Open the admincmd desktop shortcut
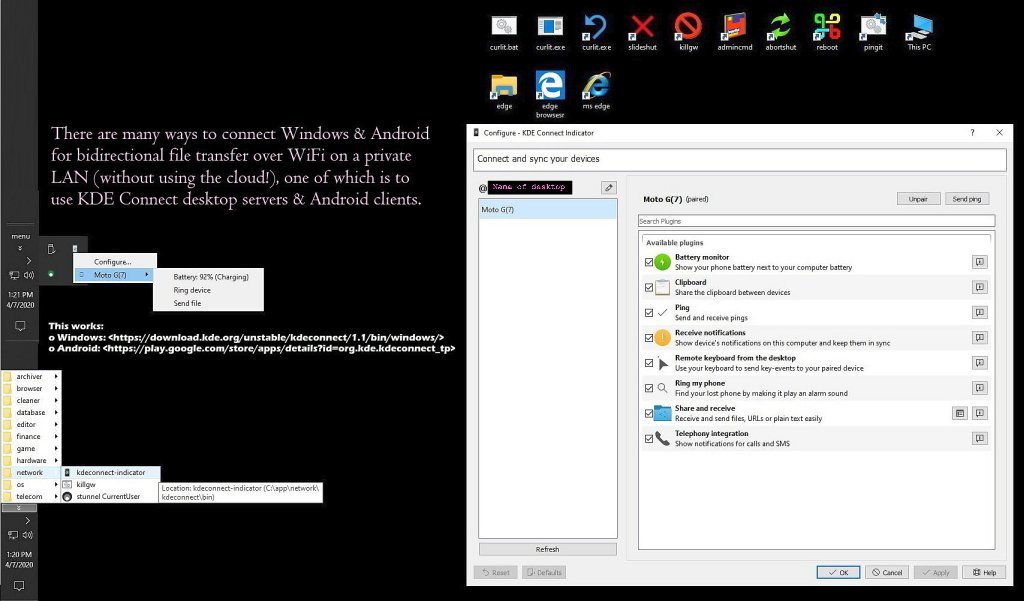The height and width of the screenshot is (601, 1024). click(735, 33)
